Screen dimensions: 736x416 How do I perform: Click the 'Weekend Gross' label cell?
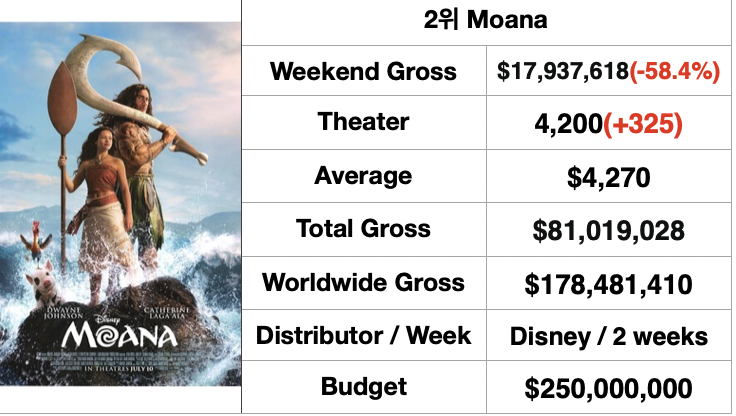[x=364, y=71]
